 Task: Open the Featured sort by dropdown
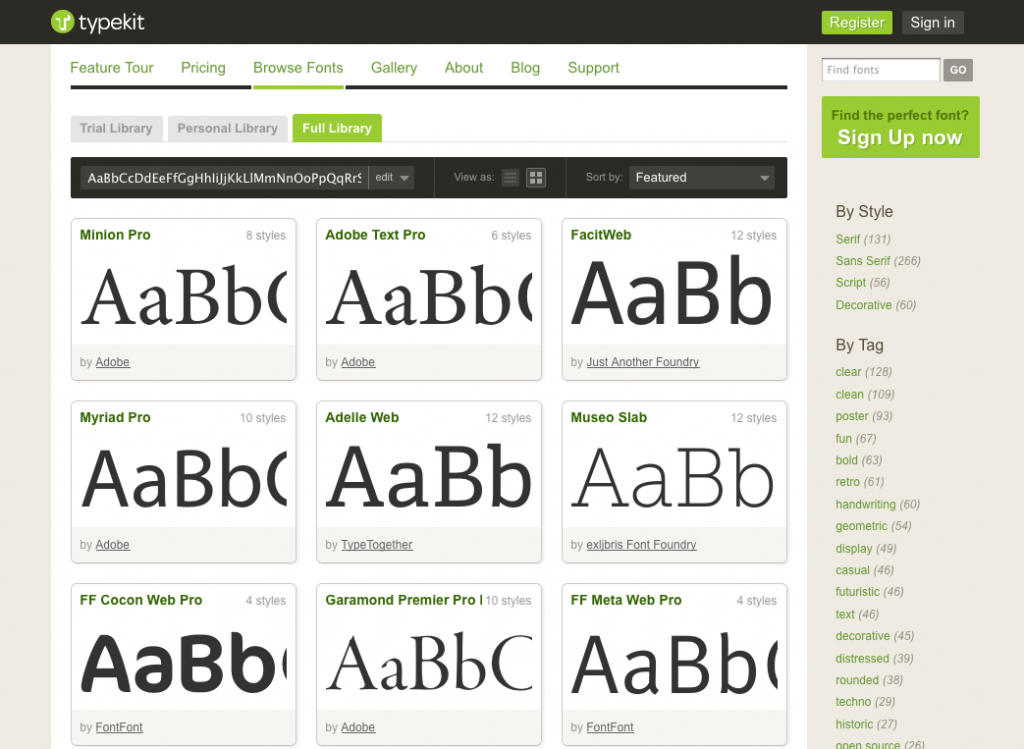click(x=702, y=178)
